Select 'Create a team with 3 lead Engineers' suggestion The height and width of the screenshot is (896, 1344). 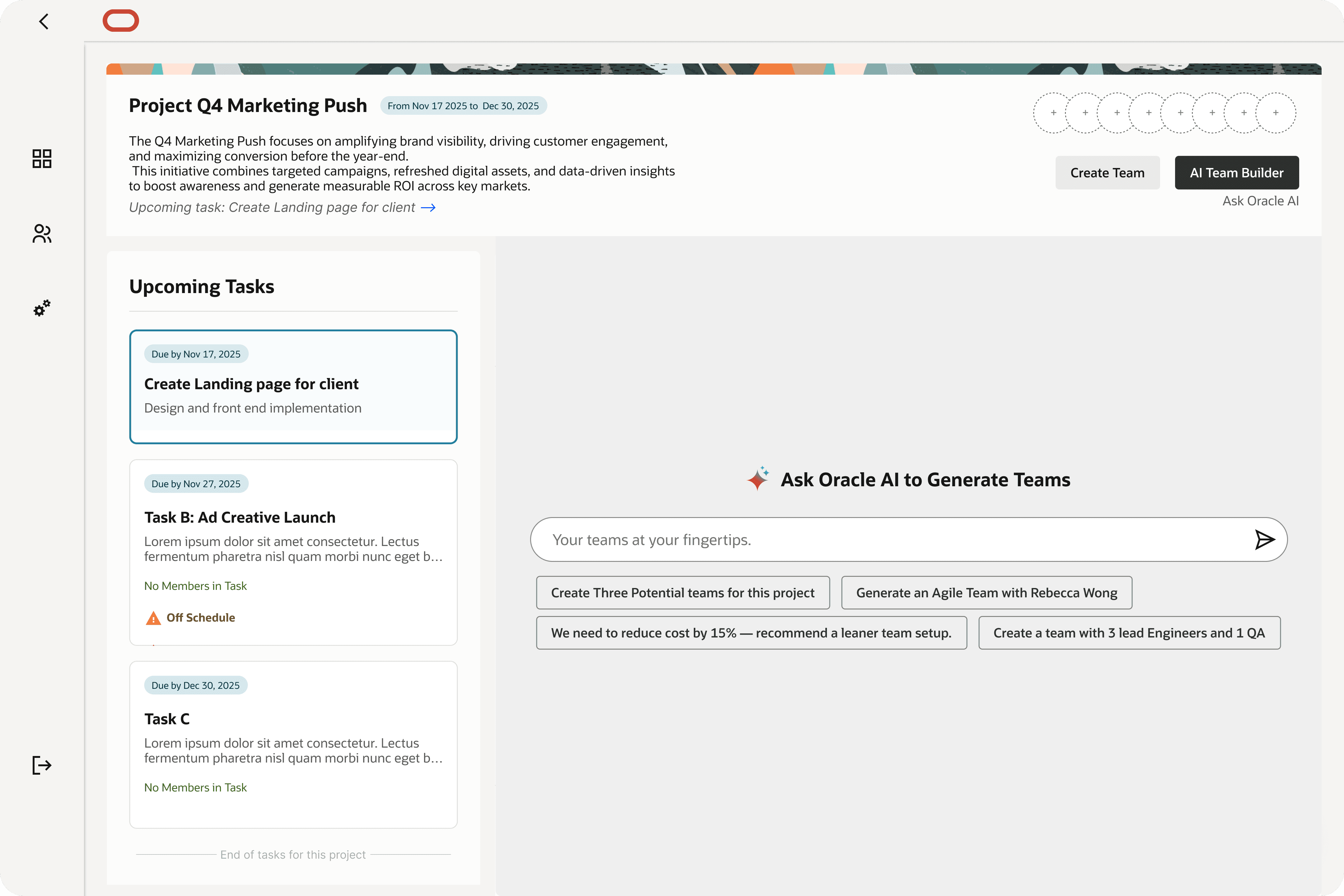(1129, 632)
